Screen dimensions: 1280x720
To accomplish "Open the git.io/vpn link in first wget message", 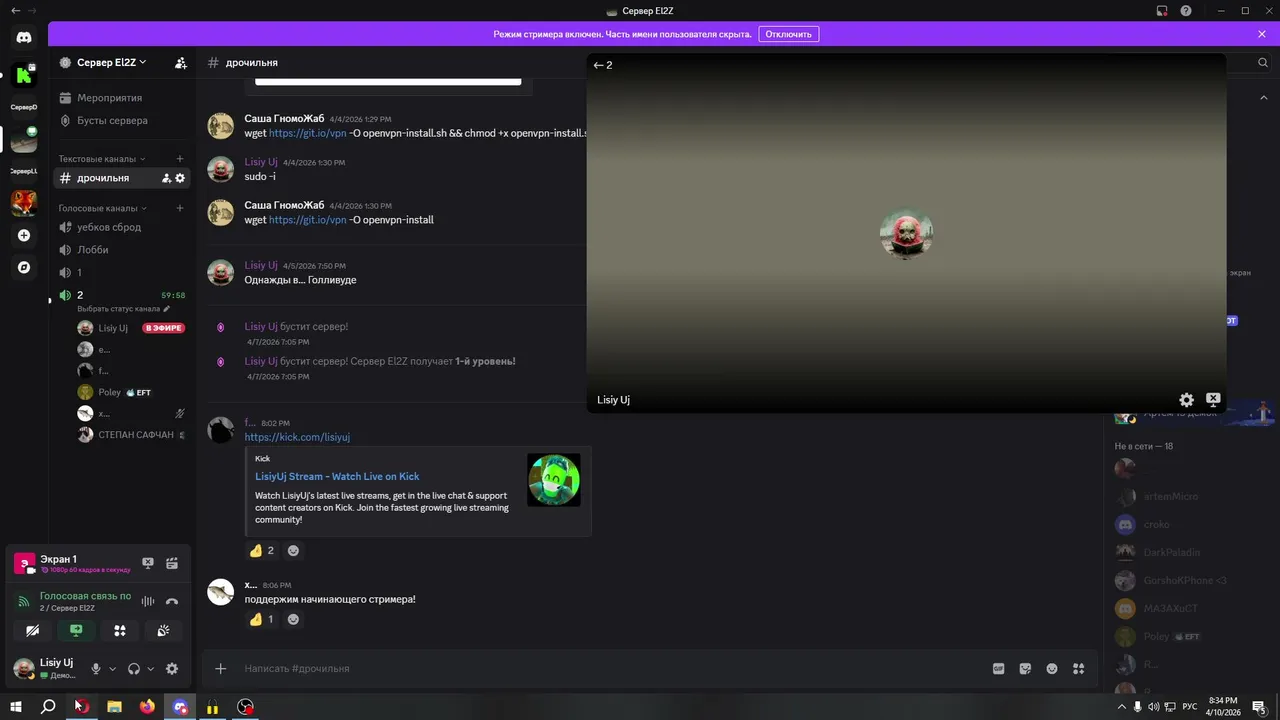I will coord(308,133).
